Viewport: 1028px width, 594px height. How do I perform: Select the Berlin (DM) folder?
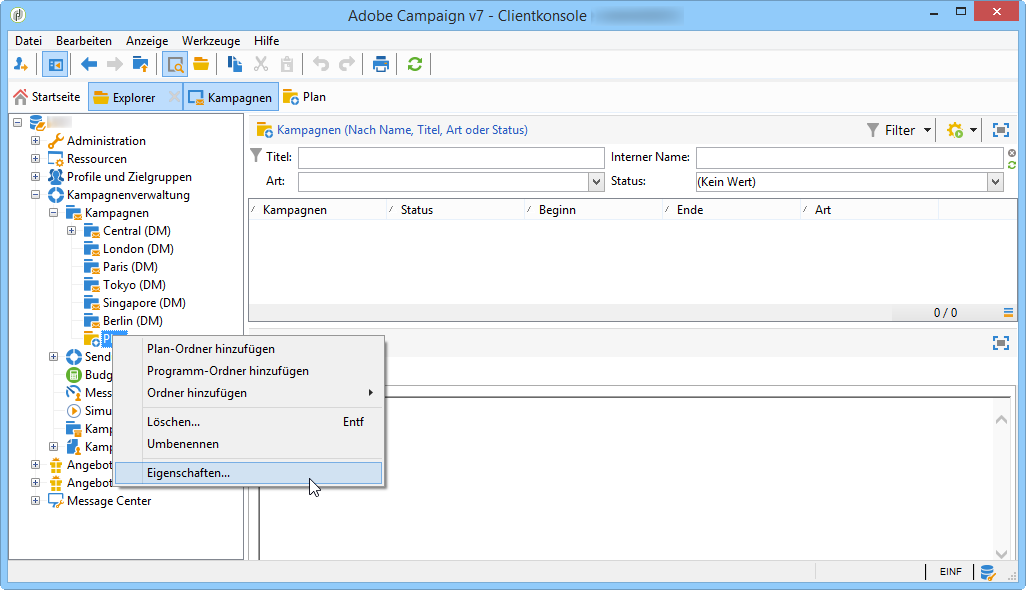click(132, 321)
